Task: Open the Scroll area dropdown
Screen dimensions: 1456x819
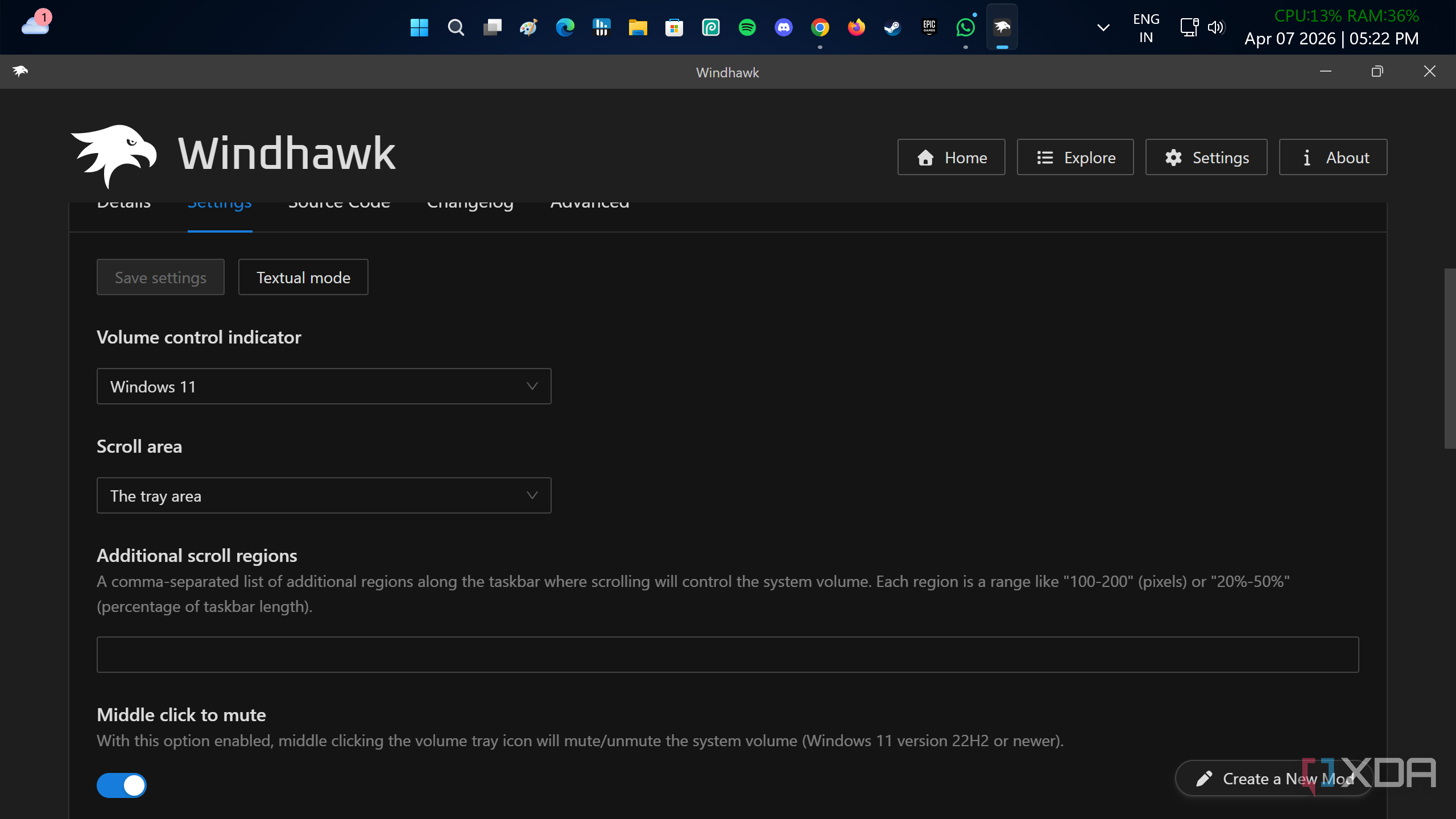Action: coord(324,495)
